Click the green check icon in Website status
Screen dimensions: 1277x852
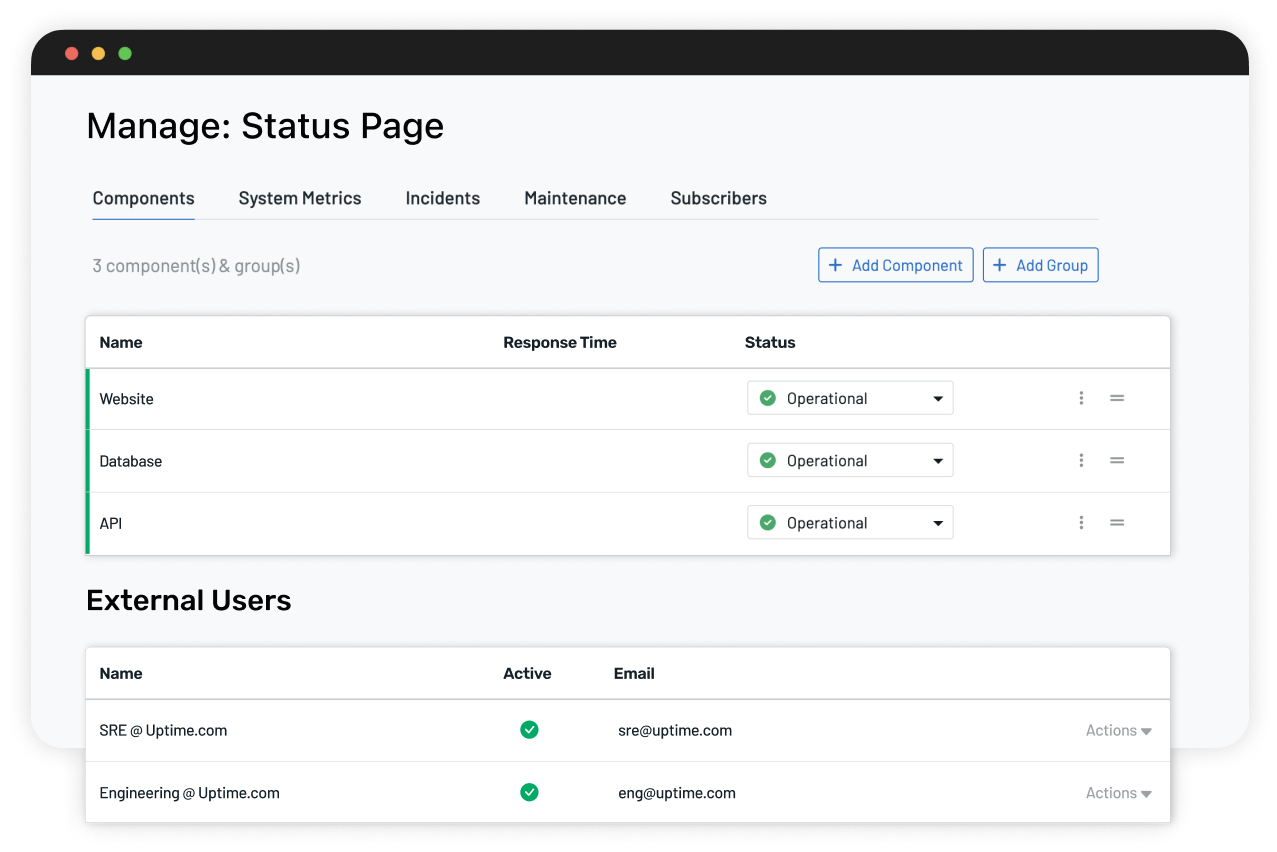[x=768, y=398]
